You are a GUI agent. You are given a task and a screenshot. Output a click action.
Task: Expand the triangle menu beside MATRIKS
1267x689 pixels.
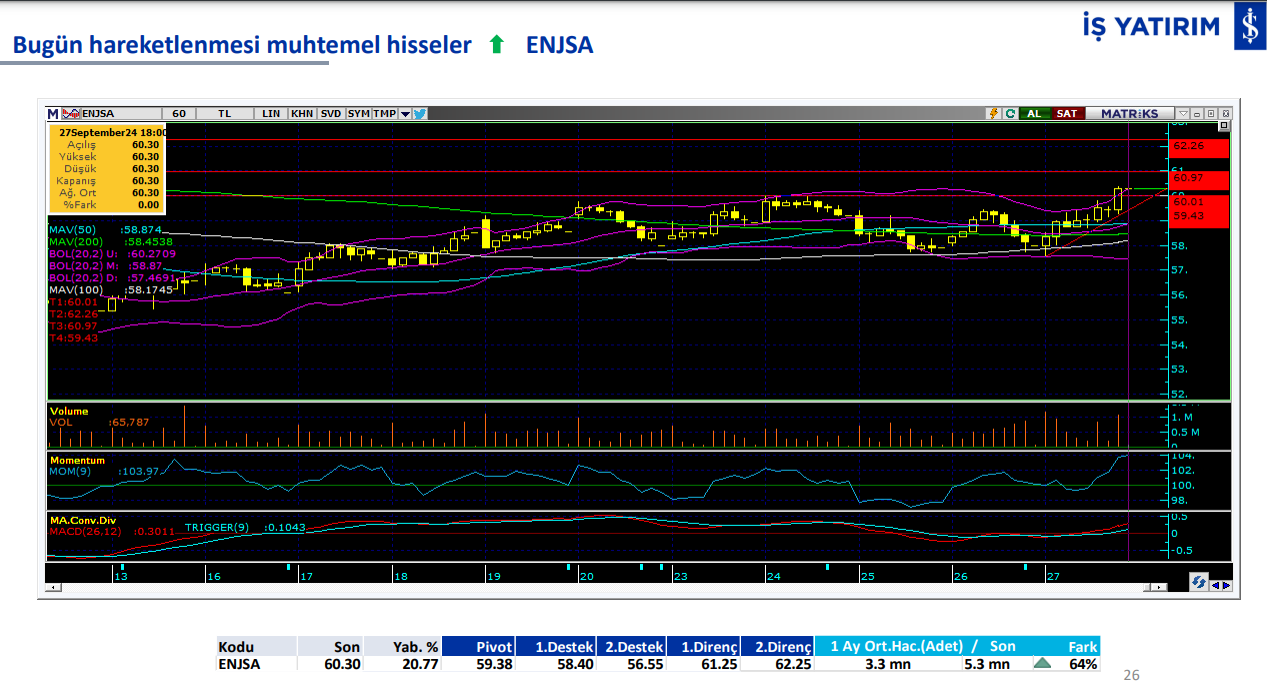[1183, 114]
